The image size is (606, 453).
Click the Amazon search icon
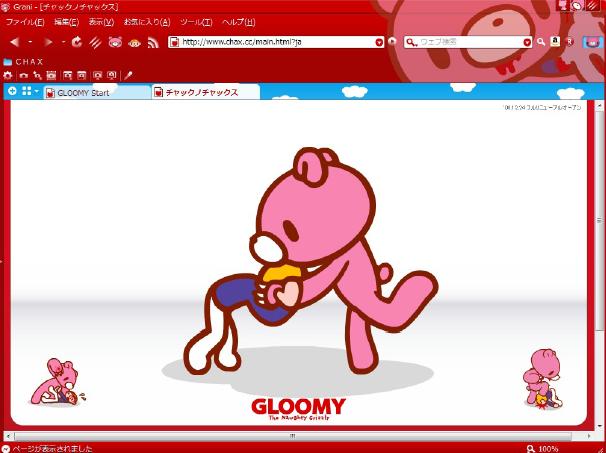pyautogui.click(x=555, y=42)
